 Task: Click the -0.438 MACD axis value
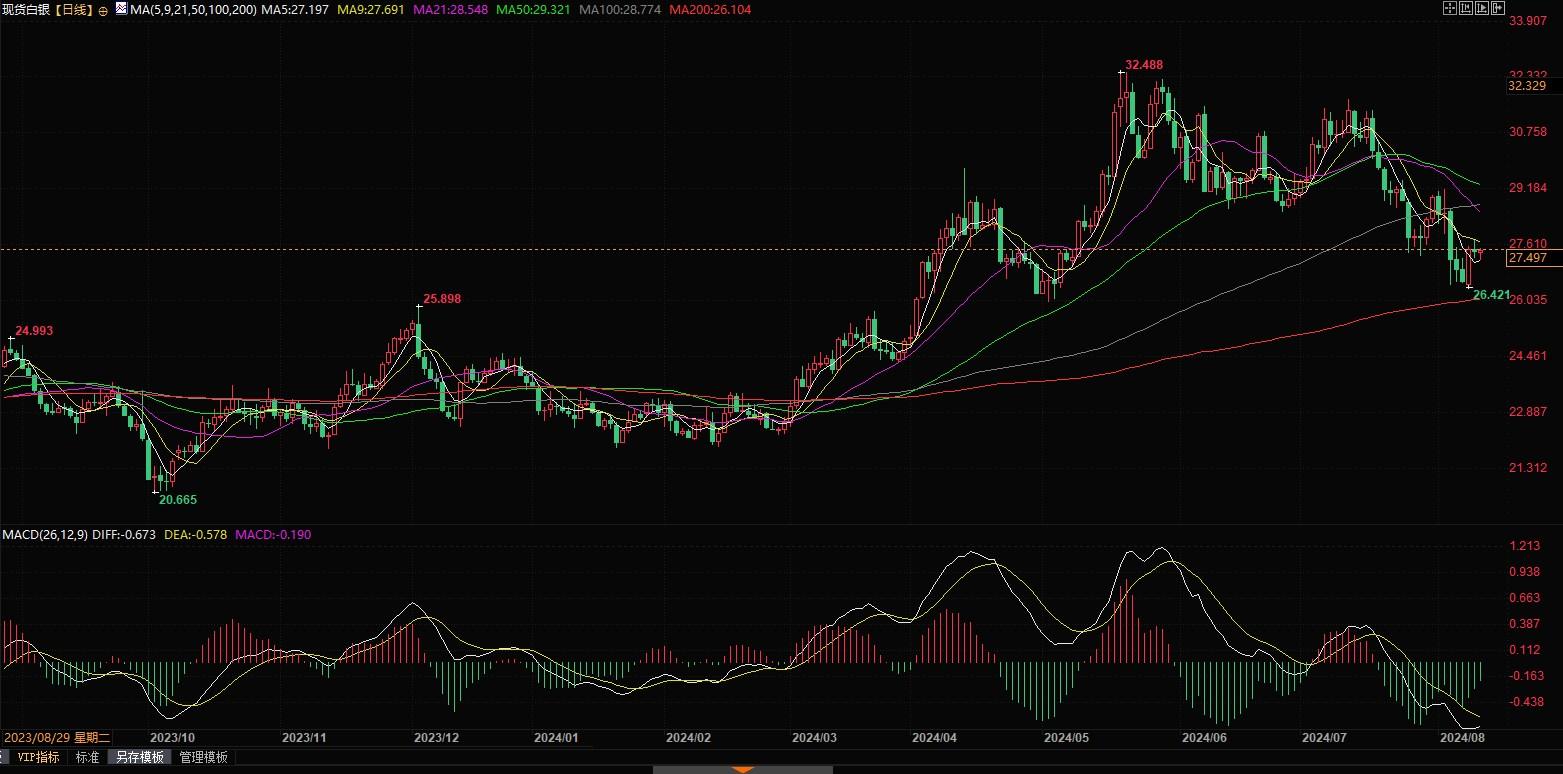[1525, 702]
